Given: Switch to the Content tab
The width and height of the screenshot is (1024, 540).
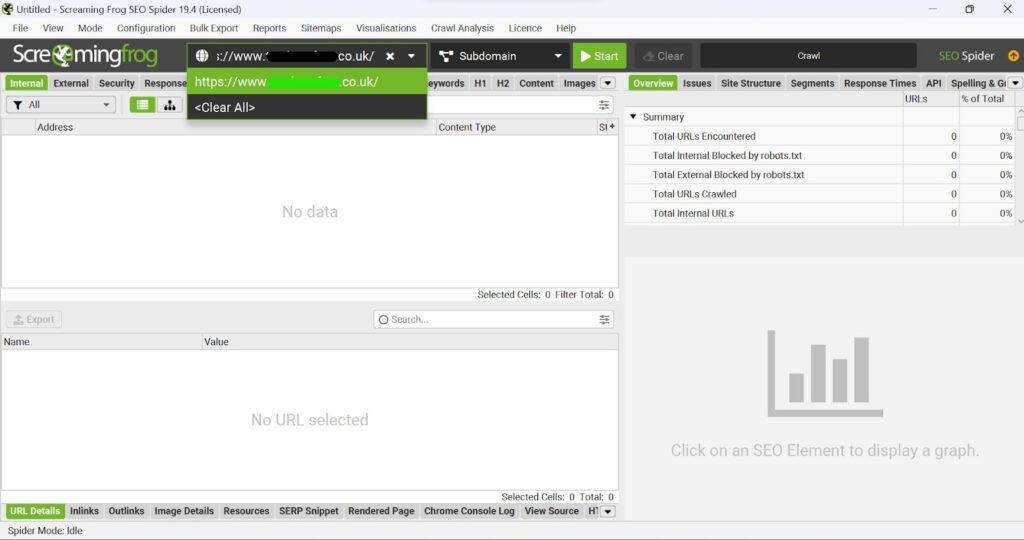Looking at the screenshot, I should [x=536, y=83].
